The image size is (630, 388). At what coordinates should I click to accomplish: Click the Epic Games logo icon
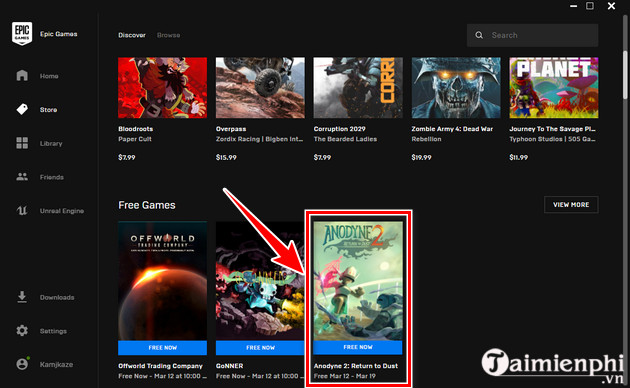coord(22,34)
